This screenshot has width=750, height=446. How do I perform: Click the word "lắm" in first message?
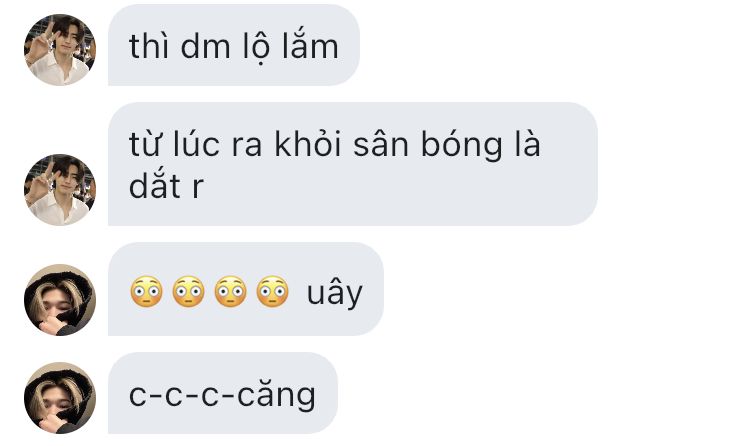[x=310, y=45]
